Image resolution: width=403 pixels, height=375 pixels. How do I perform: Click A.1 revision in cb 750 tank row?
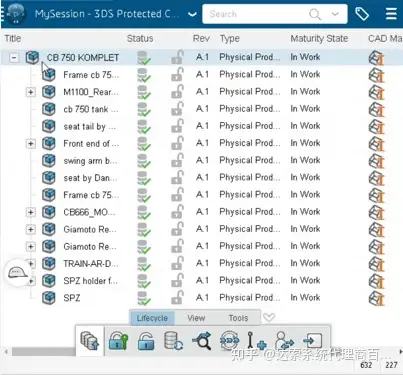pyautogui.click(x=202, y=109)
